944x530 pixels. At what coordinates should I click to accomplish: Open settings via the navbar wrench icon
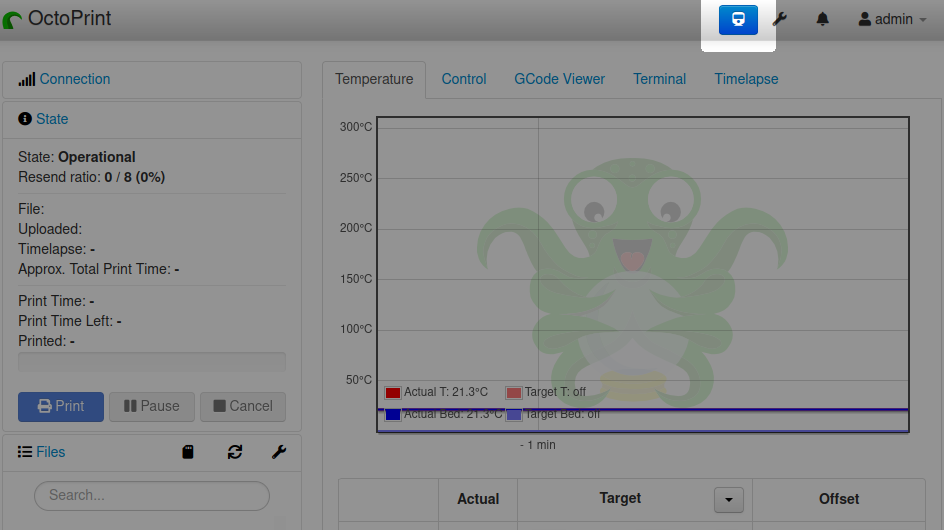[780, 19]
